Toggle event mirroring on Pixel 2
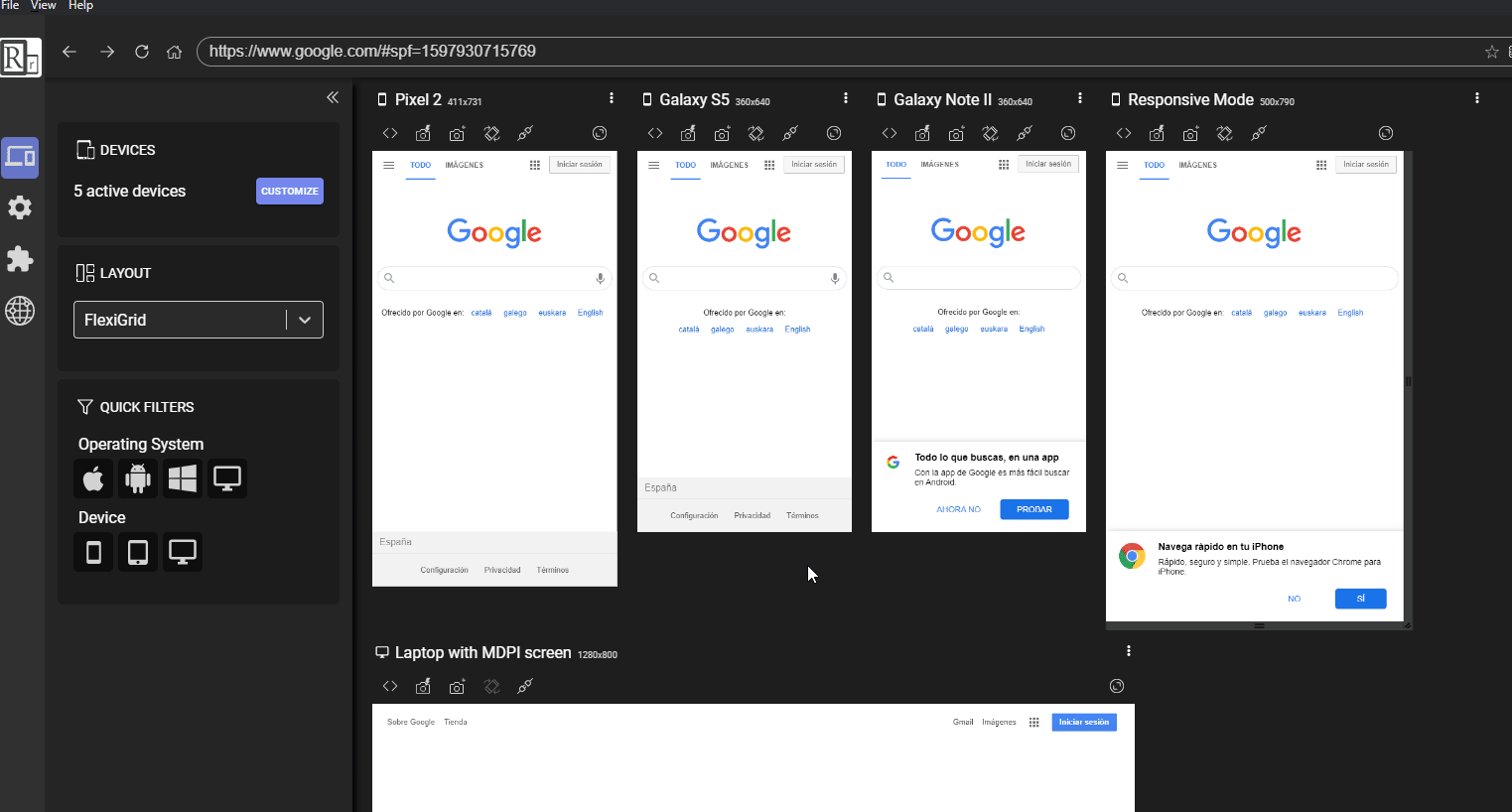 click(525, 133)
